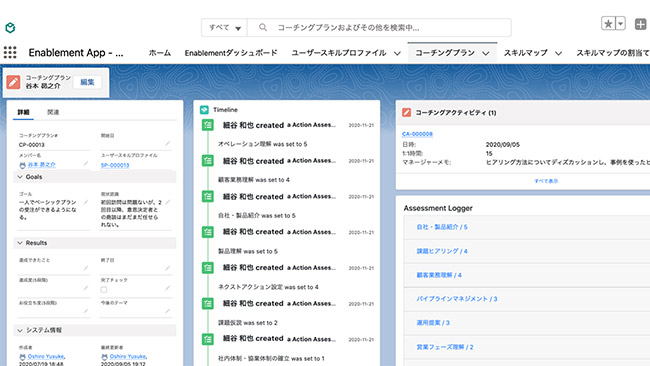This screenshot has height=366, width=650.
Task: Focus the コーチングプラン search input field
Action: 379,28
